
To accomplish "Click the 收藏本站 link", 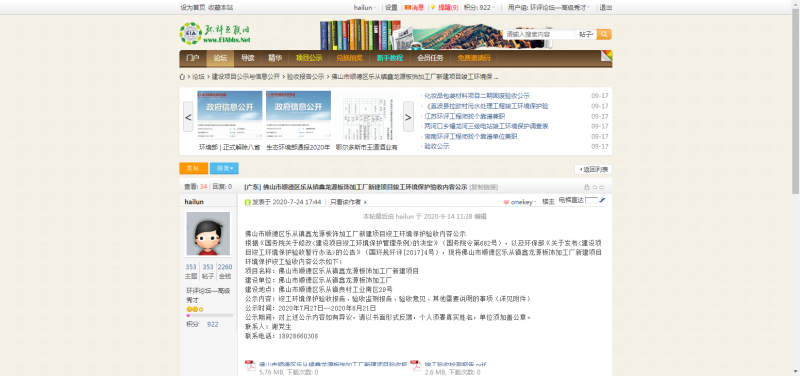I will click(220, 8).
